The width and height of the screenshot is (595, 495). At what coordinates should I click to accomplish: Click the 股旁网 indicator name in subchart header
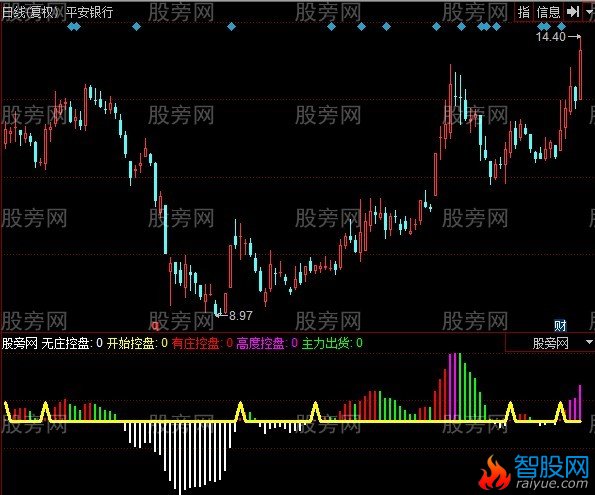(x=20, y=343)
